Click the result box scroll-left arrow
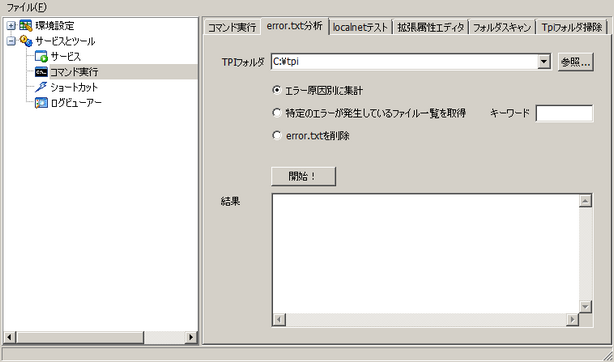 coord(279,320)
